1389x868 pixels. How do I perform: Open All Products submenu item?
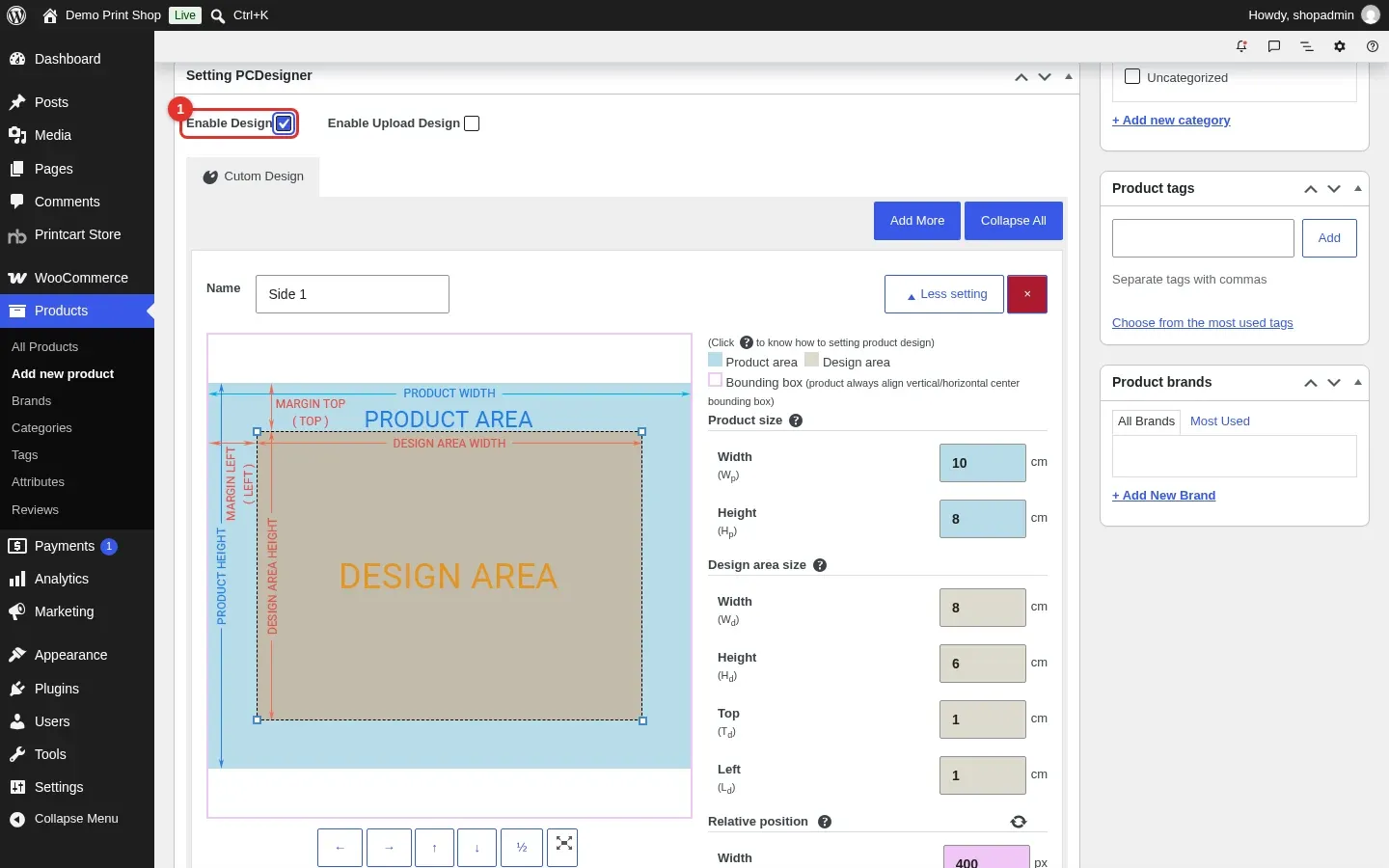tap(44, 347)
